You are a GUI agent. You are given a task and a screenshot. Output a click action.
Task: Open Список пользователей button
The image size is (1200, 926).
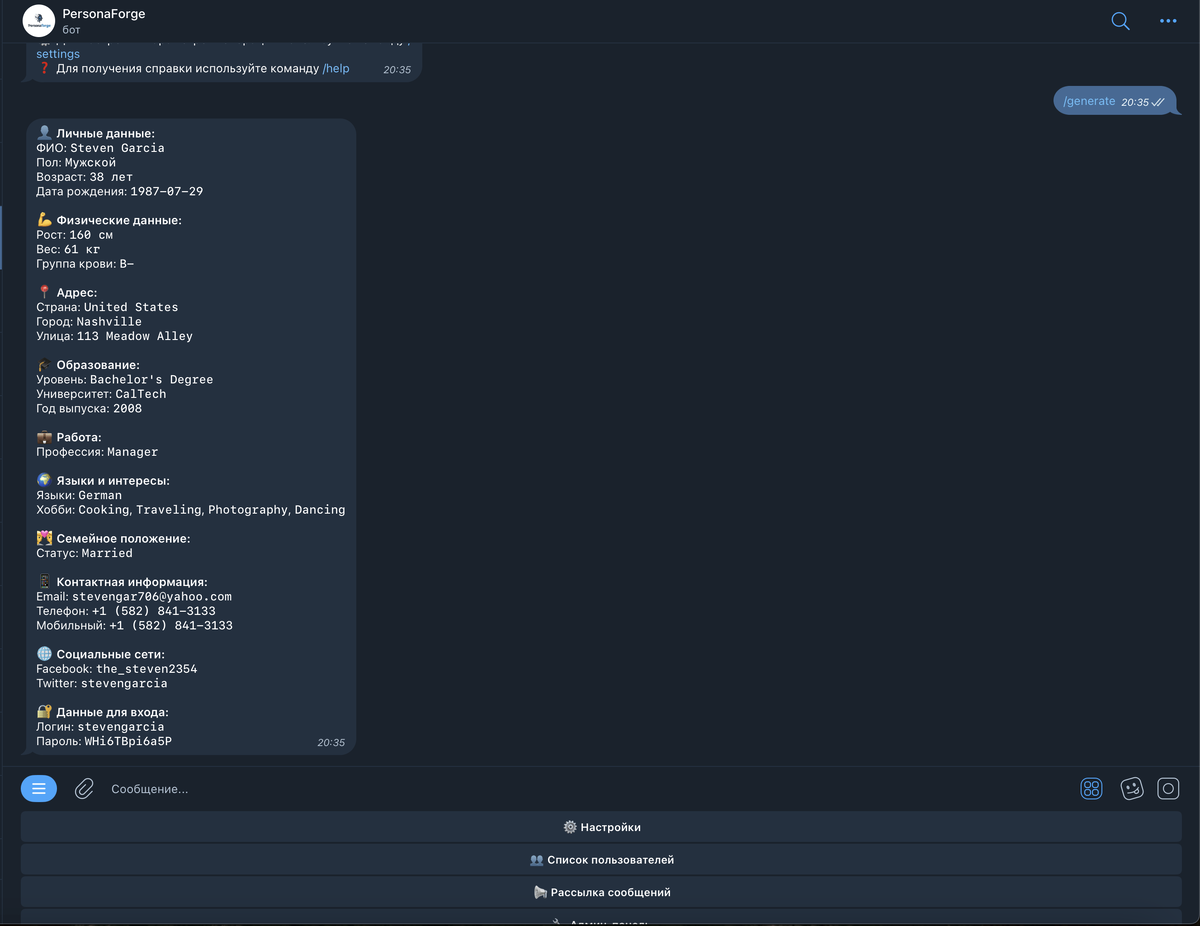tap(601, 860)
